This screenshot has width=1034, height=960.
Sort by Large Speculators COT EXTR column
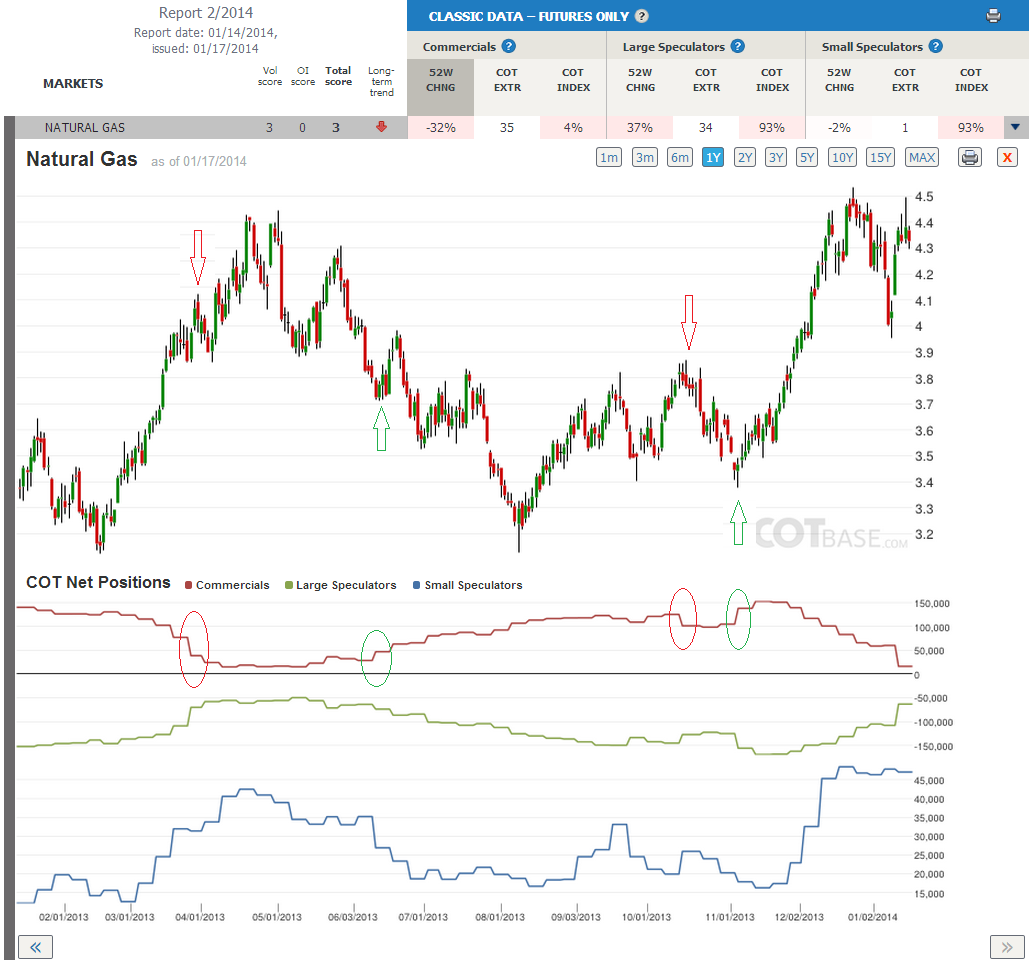click(x=706, y=80)
